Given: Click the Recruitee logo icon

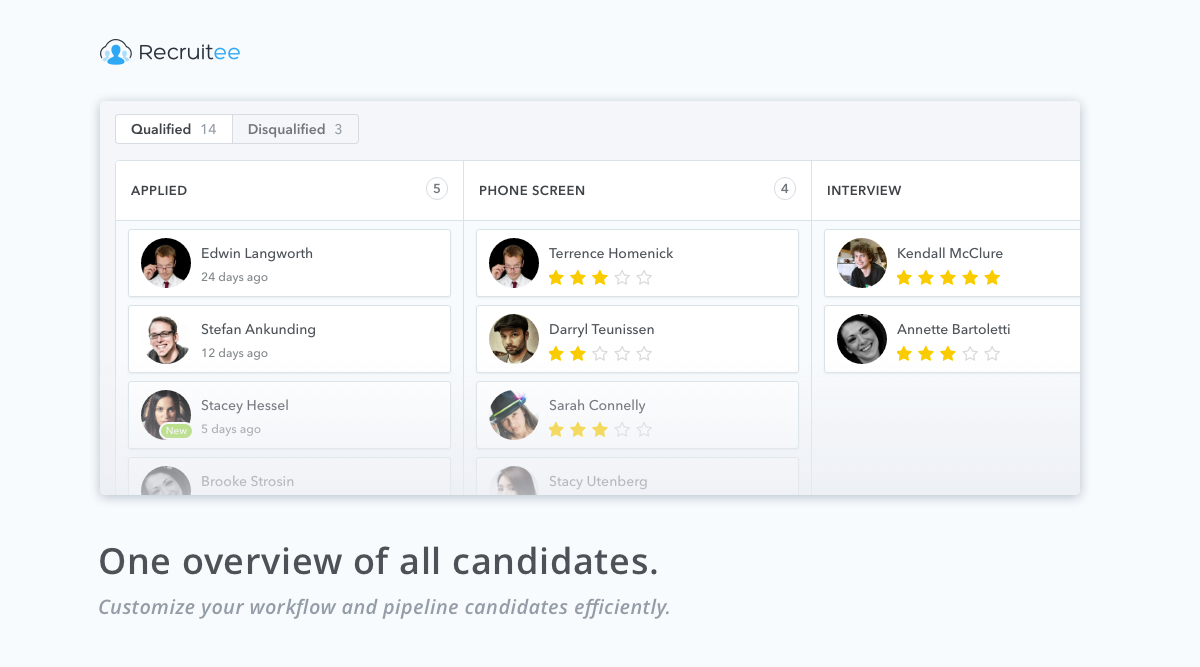Looking at the screenshot, I should [x=116, y=52].
